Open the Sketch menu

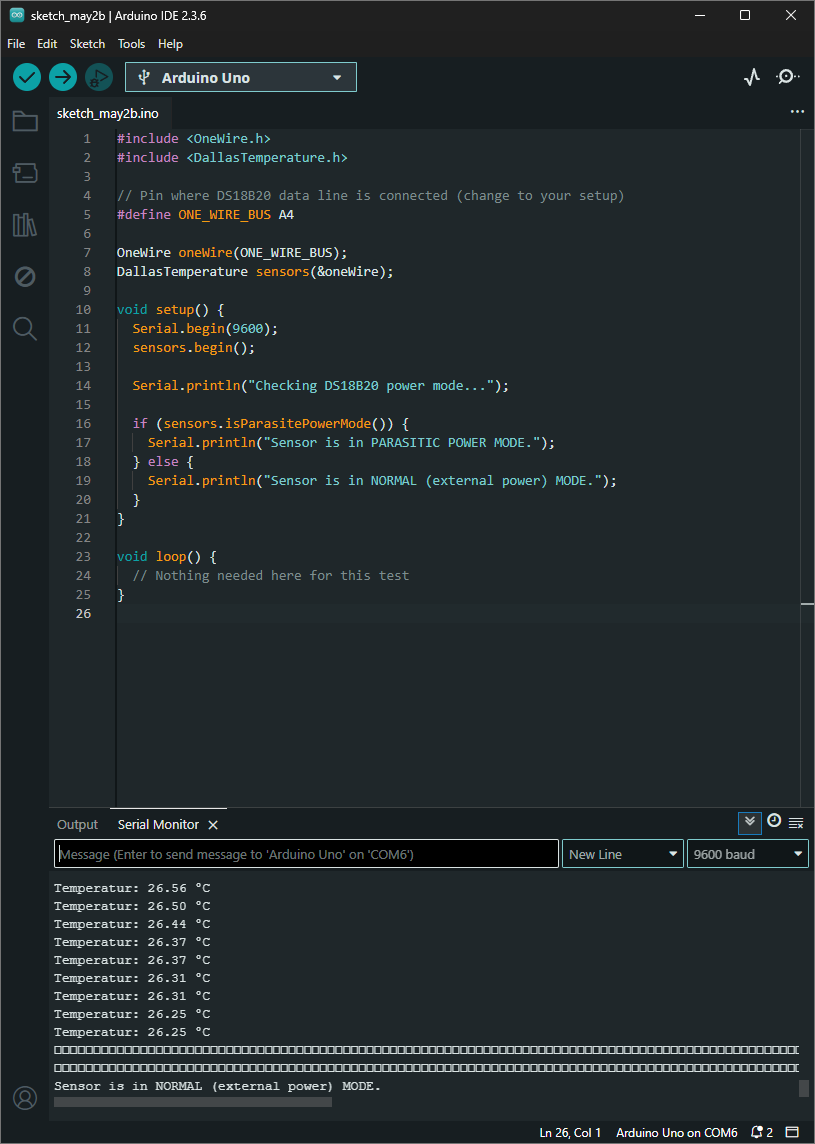88,44
